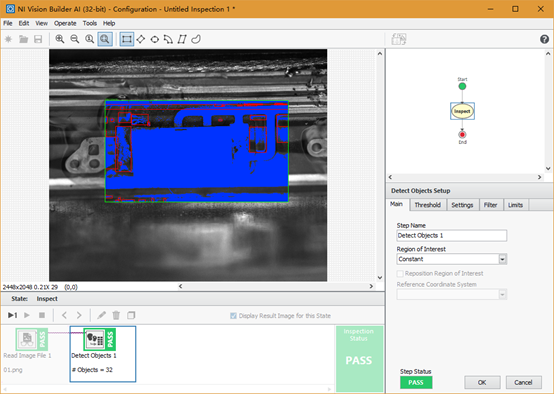Select the Freehand ROI tool
The height and width of the screenshot is (394, 554).
(x=196, y=39)
